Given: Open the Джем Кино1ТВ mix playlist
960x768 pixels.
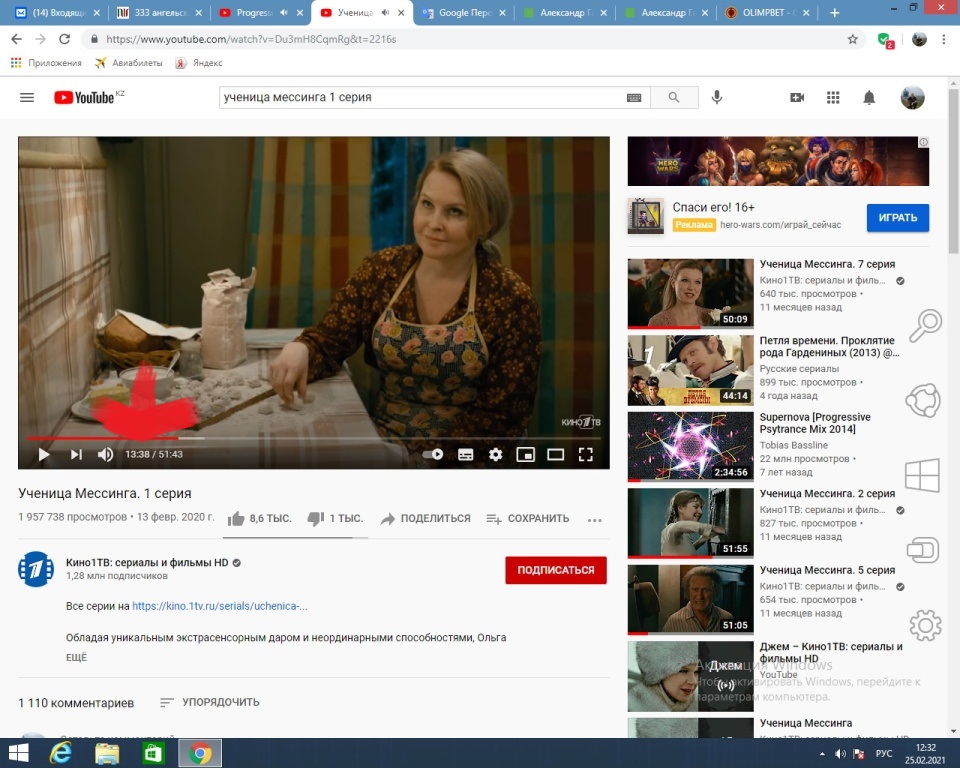Looking at the screenshot, I should coord(691,676).
